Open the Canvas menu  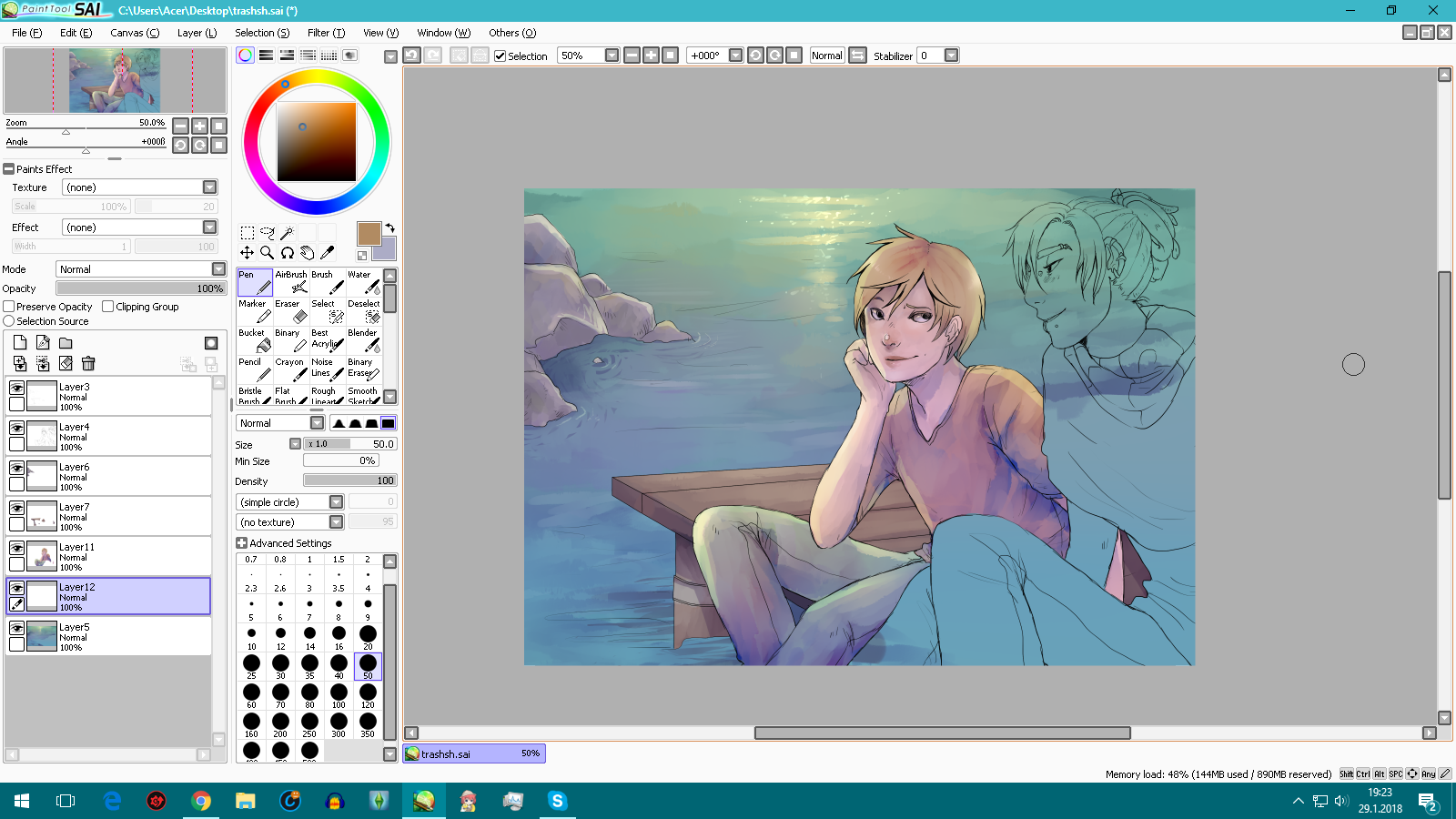134,33
